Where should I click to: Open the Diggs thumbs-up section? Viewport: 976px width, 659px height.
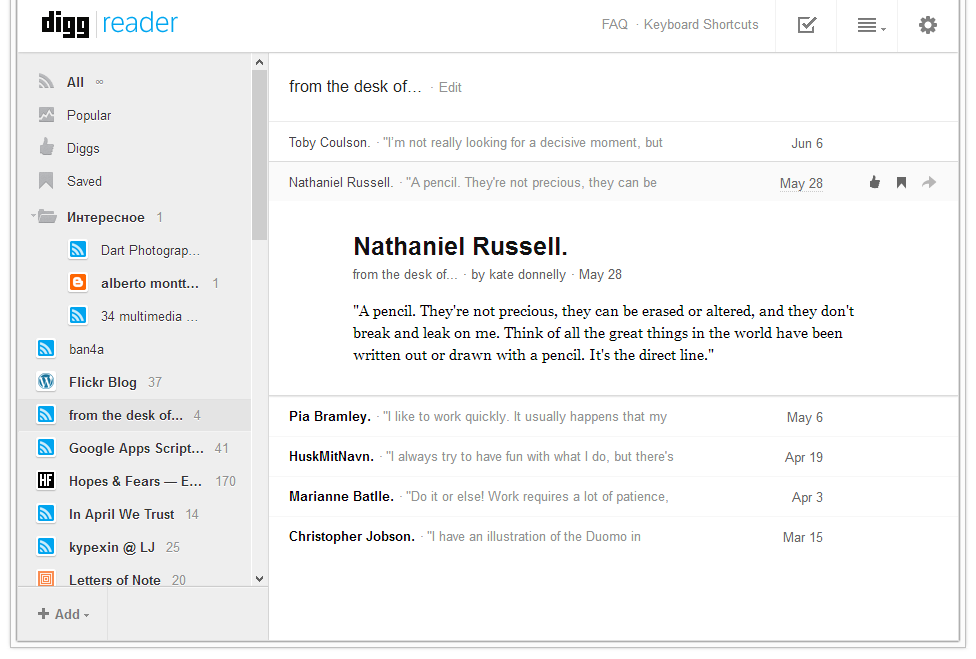click(x=83, y=148)
